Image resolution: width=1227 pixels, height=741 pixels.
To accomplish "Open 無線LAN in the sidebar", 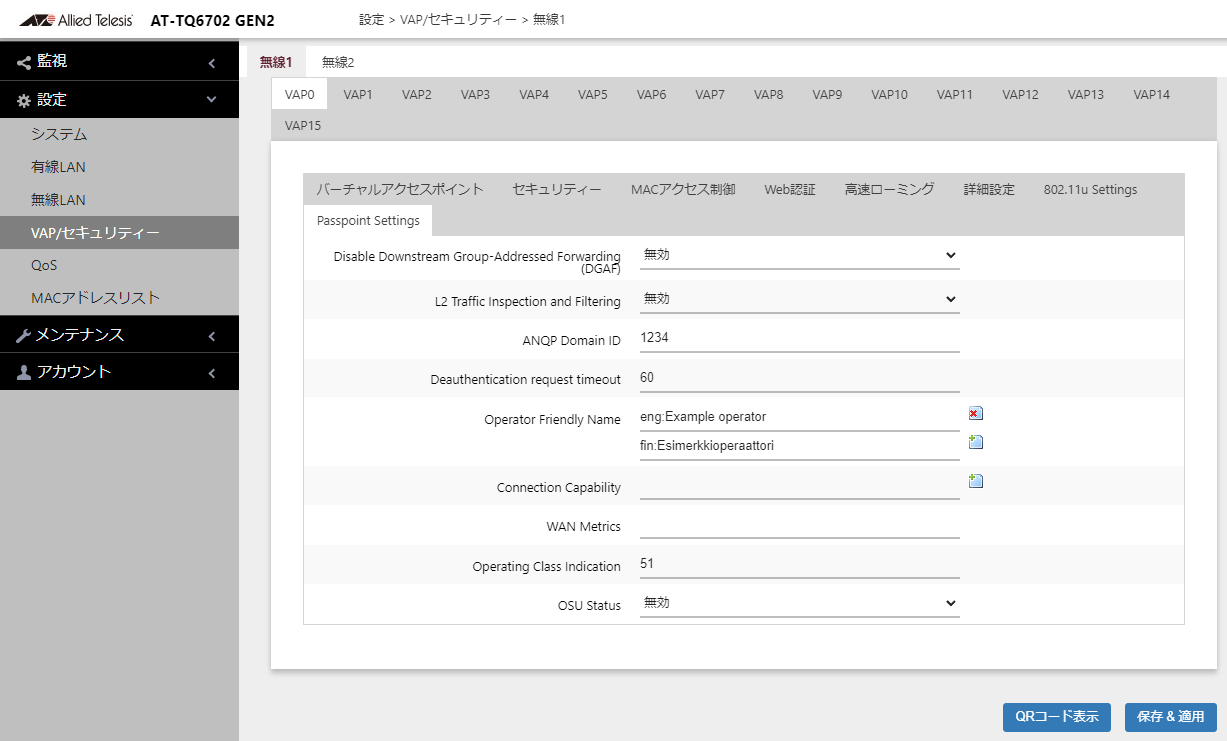I will tap(58, 200).
